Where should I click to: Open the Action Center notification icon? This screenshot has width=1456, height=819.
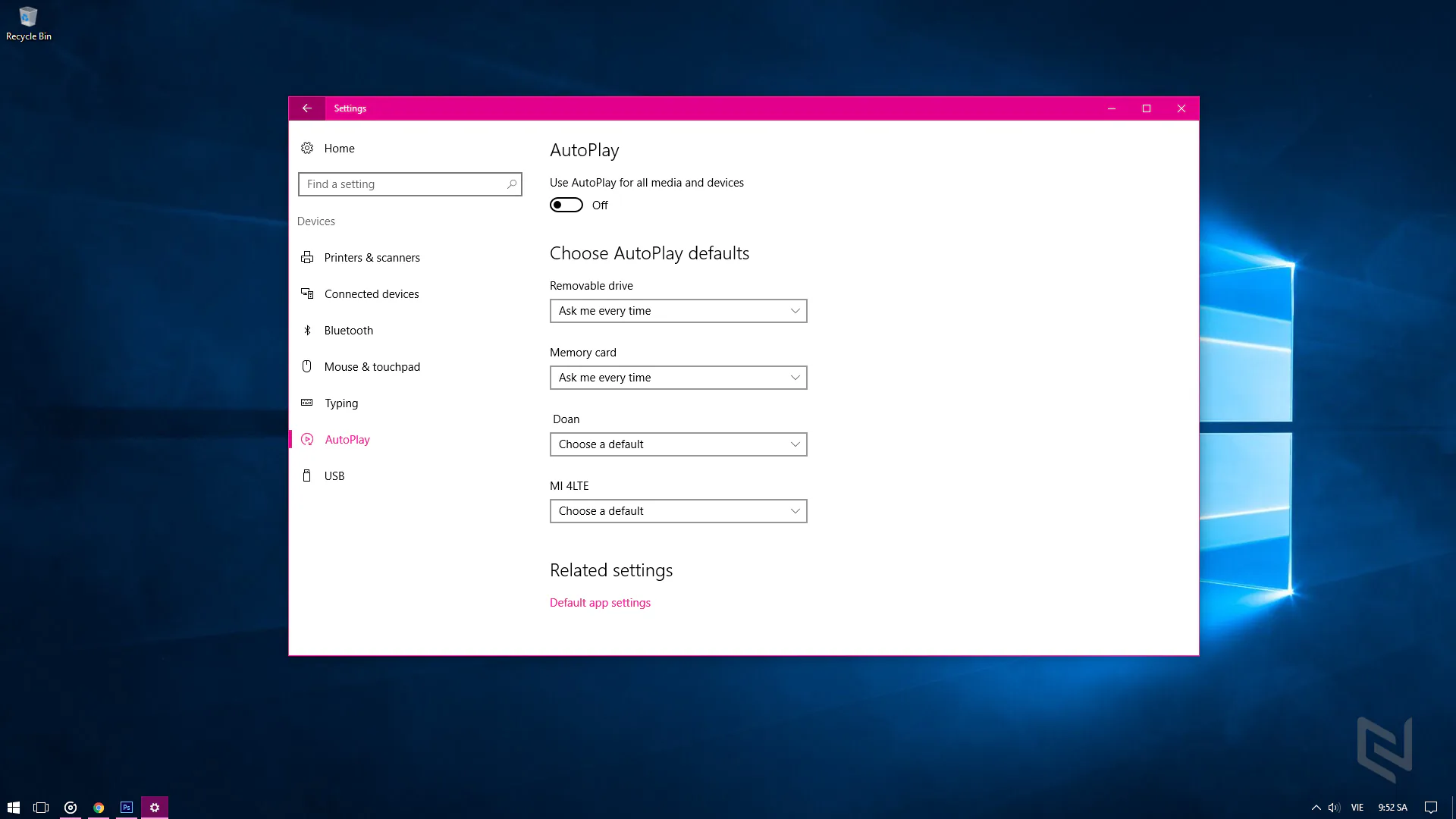[1431, 808]
